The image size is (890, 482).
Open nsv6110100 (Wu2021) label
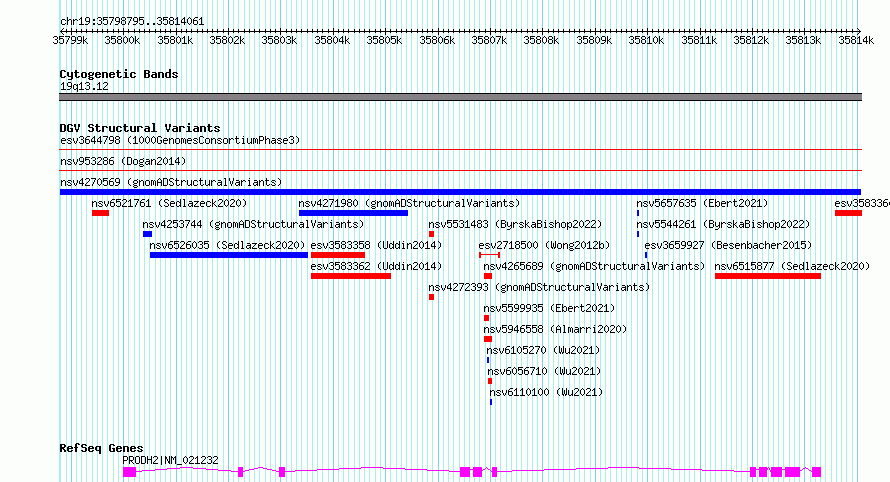click(x=546, y=392)
